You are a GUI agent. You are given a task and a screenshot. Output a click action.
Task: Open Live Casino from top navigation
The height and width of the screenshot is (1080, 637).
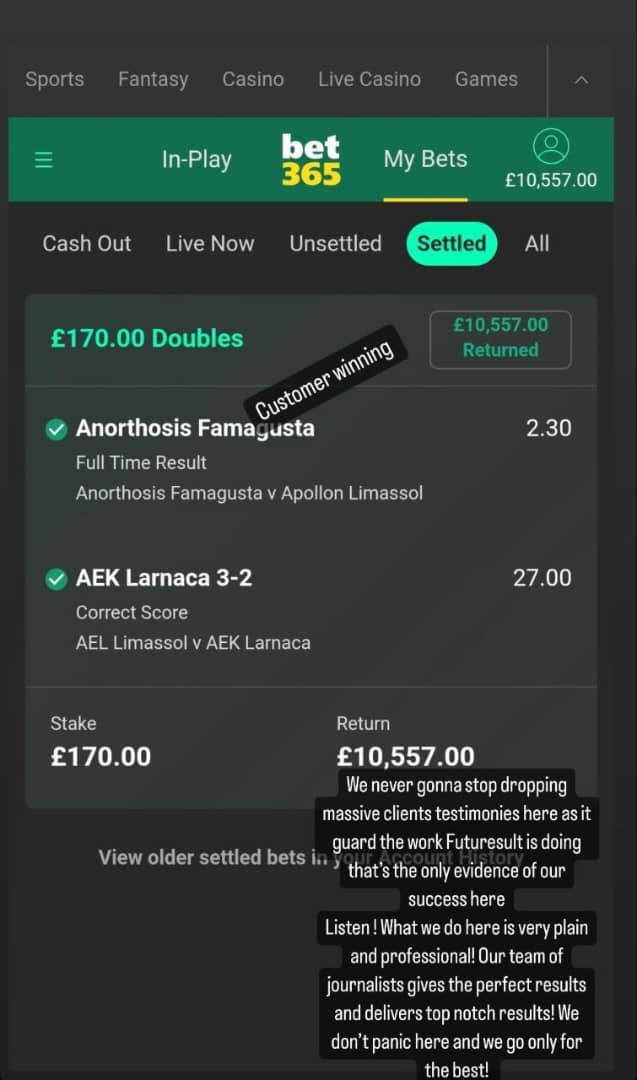(x=369, y=80)
